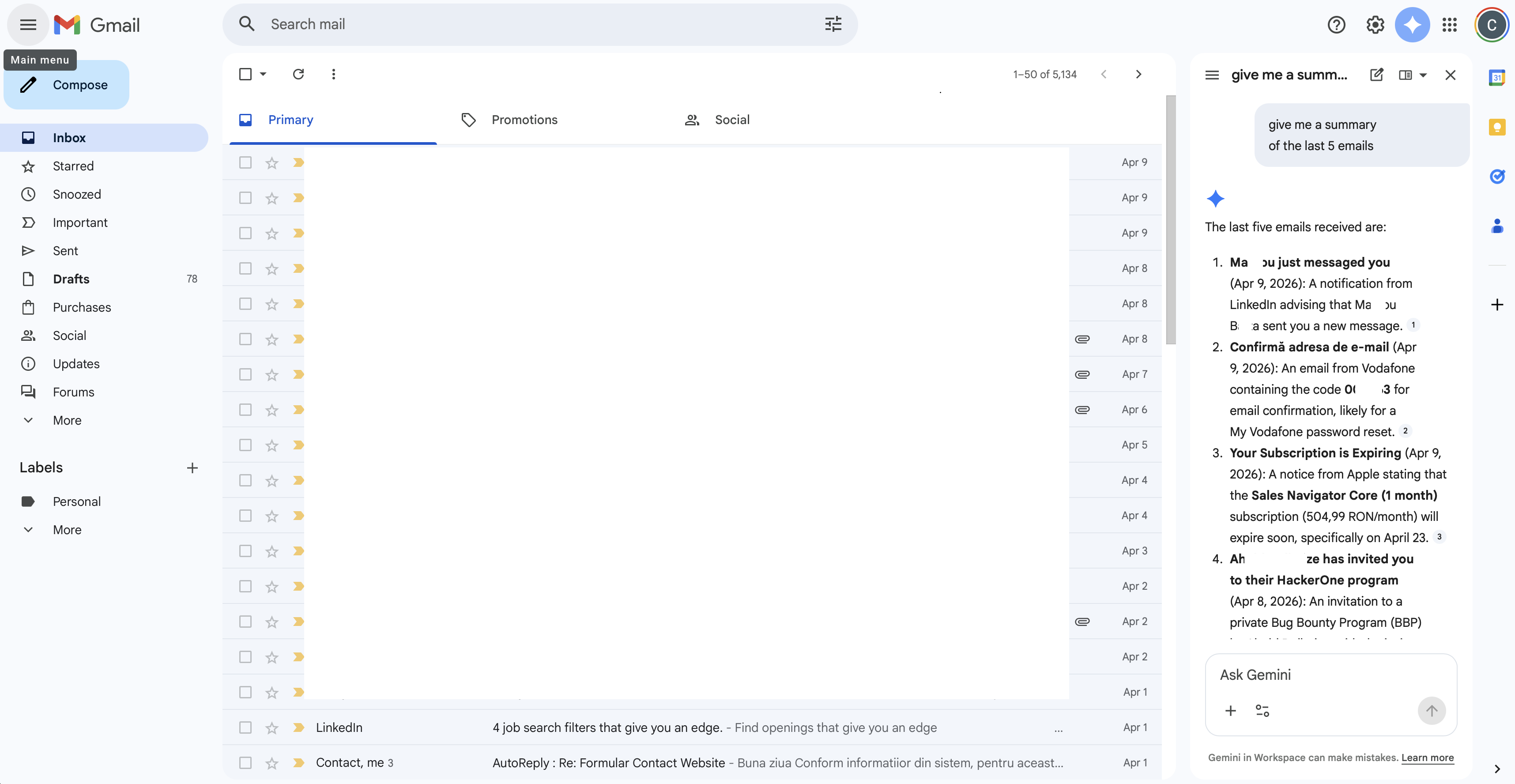The height and width of the screenshot is (784, 1515).
Task: Expand More under Labels section
Action: [67, 529]
